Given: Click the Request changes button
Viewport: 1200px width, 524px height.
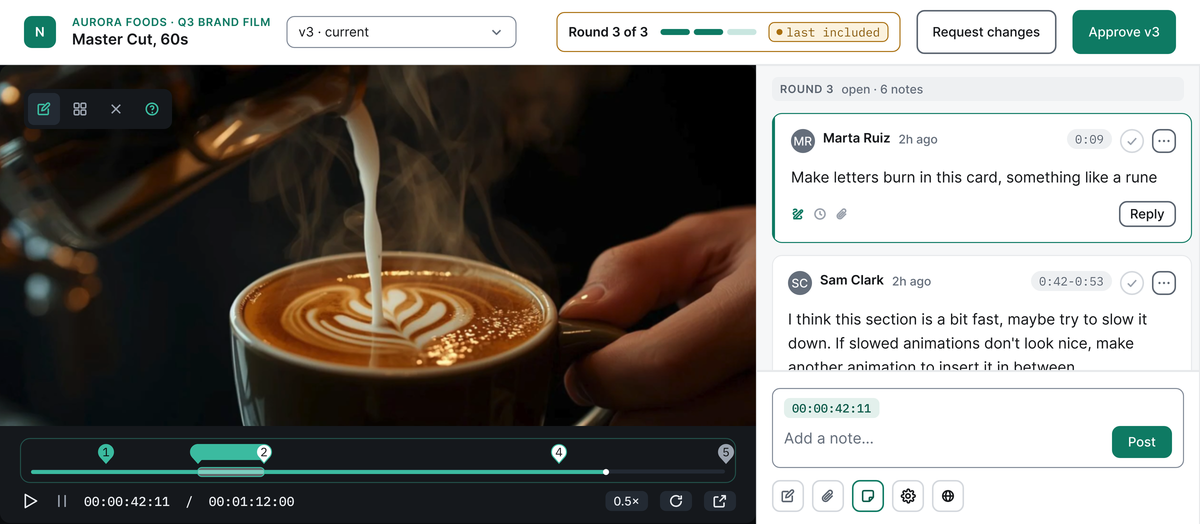Looking at the screenshot, I should pyautogui.click(x=986, y=32).
